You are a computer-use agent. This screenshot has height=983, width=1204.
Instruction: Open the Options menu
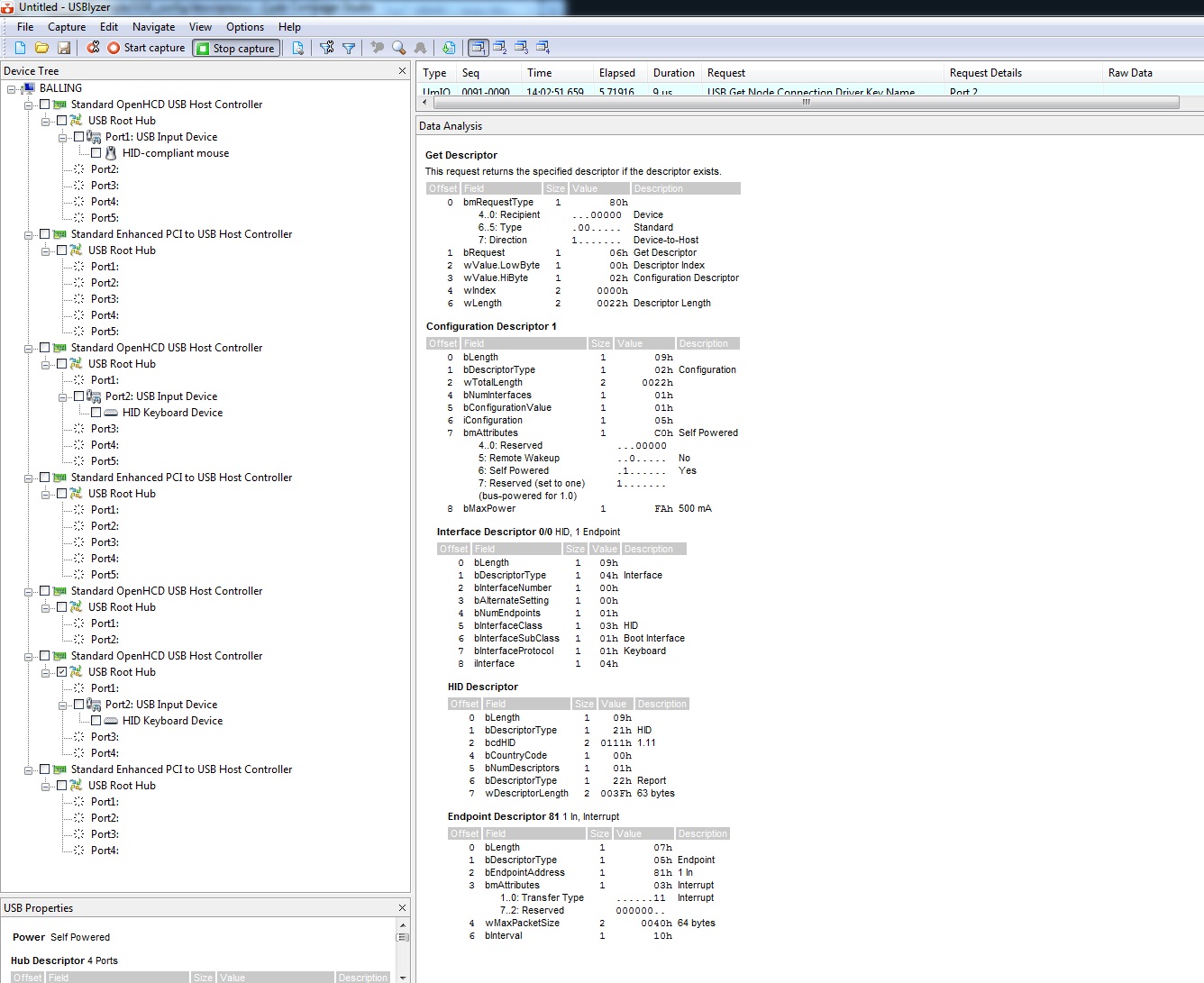245,27
